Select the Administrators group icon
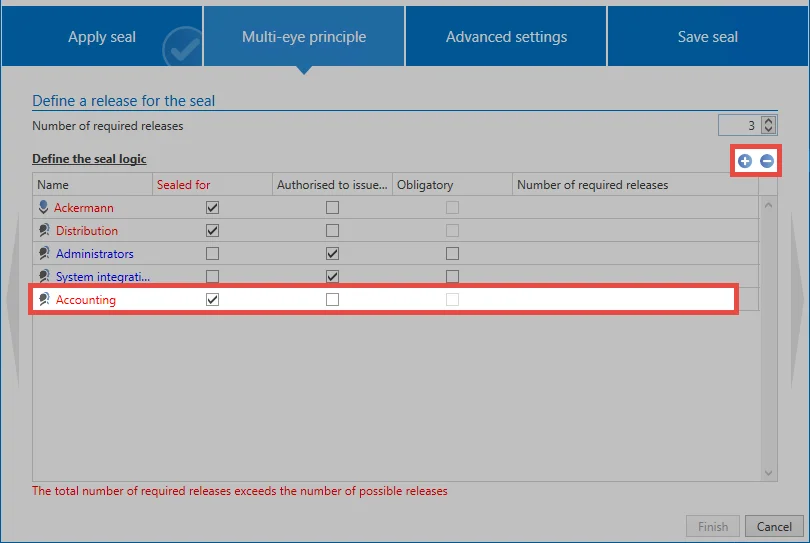The image size is (810, 543). [x=44, y=253]
